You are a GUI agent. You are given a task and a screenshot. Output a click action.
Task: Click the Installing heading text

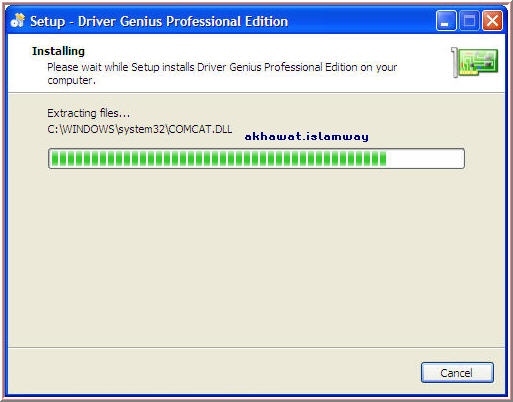tap(58, 51)
